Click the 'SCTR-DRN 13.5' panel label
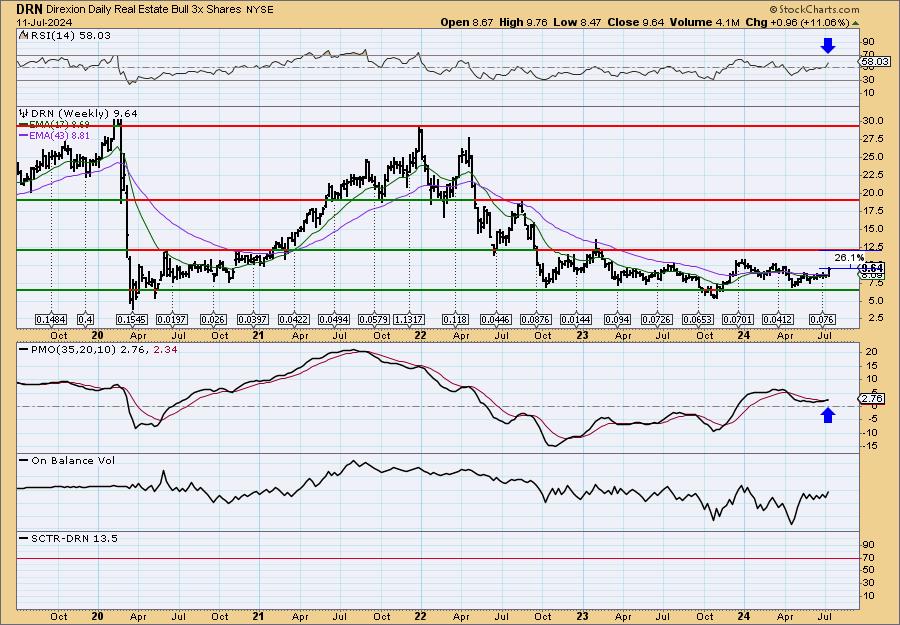This screenshot has height=625, width=900. pos(74,538)
